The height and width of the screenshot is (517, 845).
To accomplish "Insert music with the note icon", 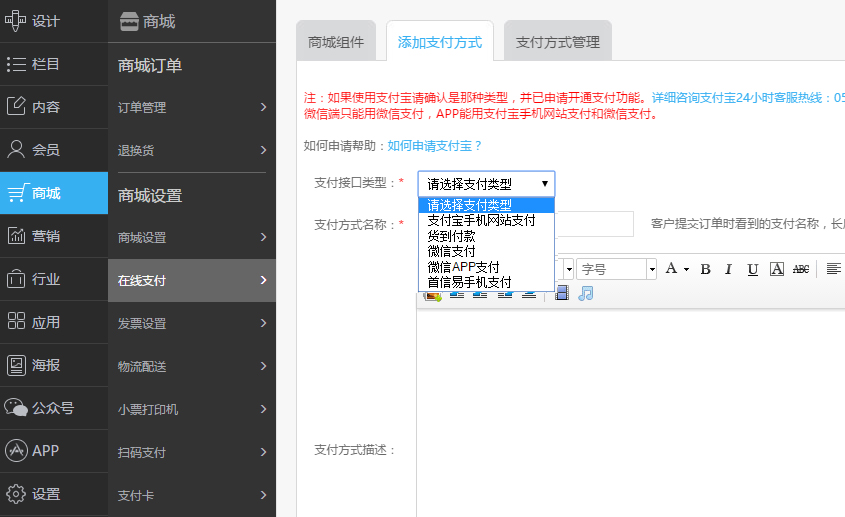I will 585,293.
